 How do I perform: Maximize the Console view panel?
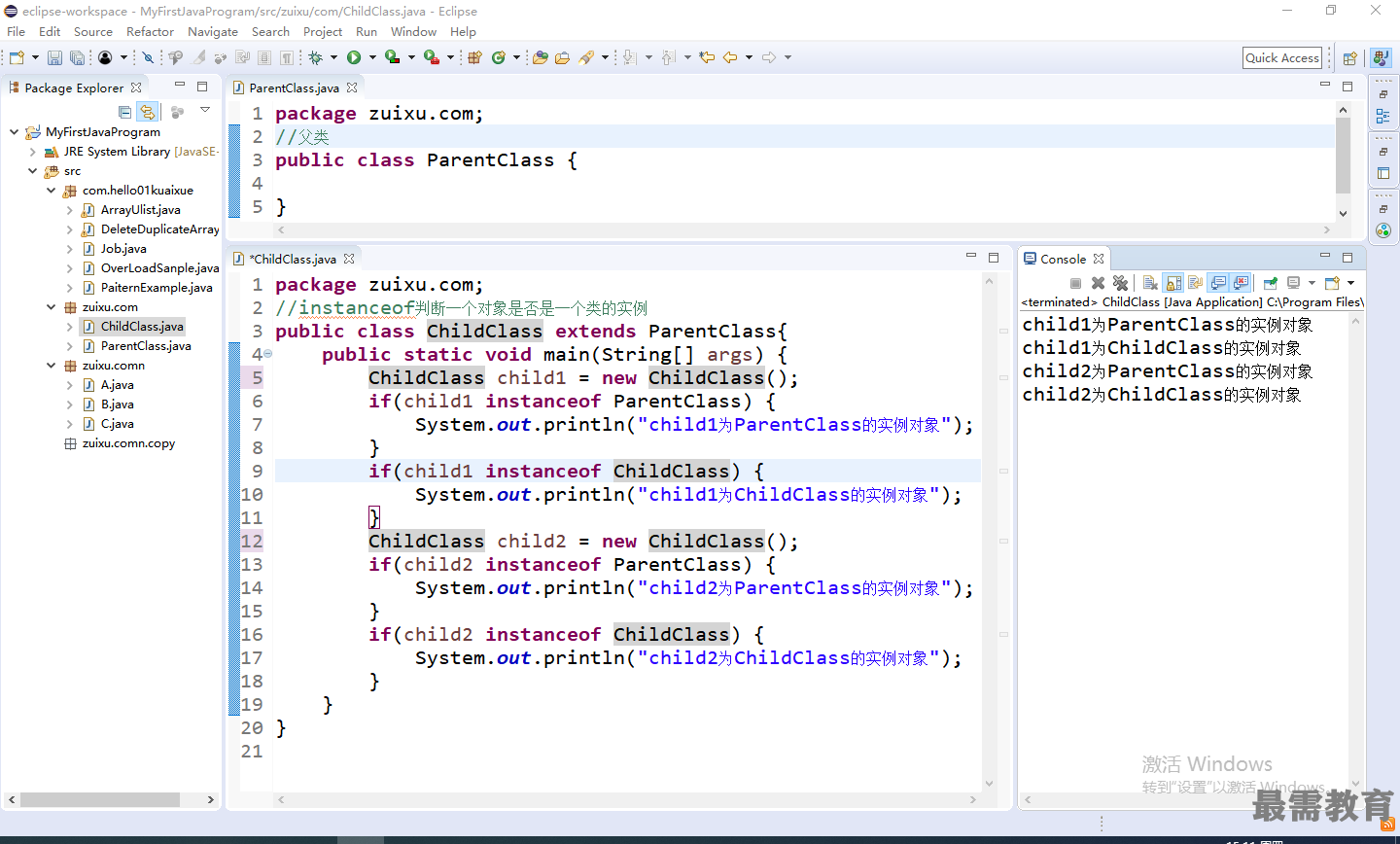1347,258
